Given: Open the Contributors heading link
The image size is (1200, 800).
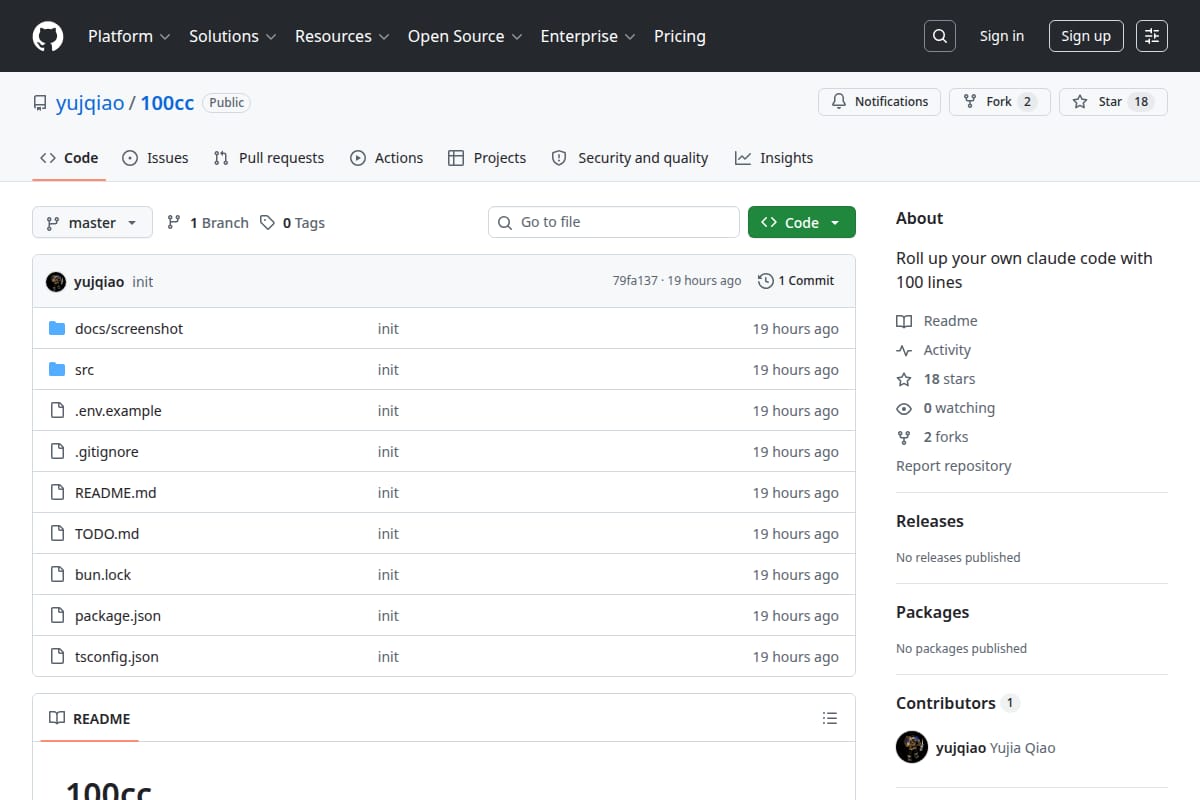Looking at the screenshot, I should coord(957,703).
